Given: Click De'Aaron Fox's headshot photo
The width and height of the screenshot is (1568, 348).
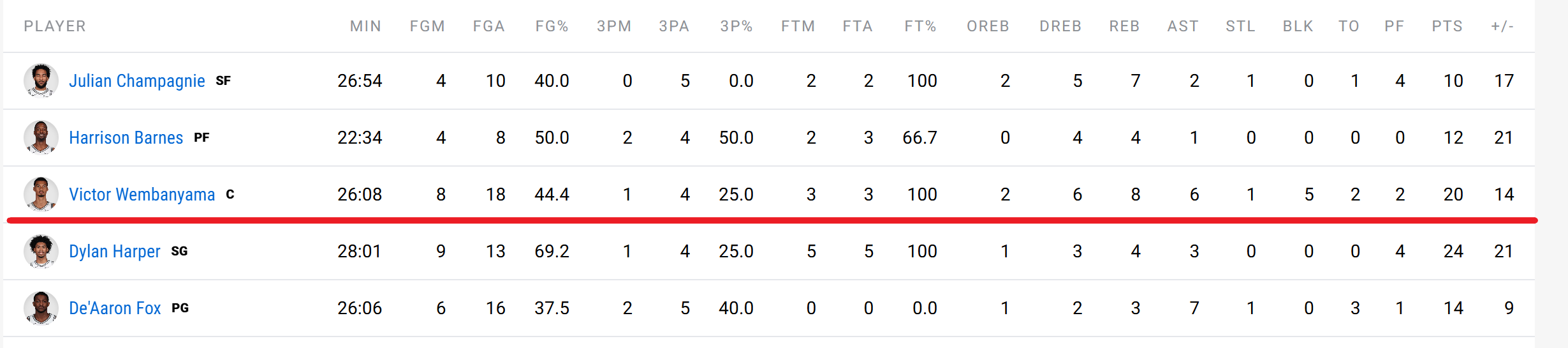Looking at the screenshot, I should pos(41,308).
